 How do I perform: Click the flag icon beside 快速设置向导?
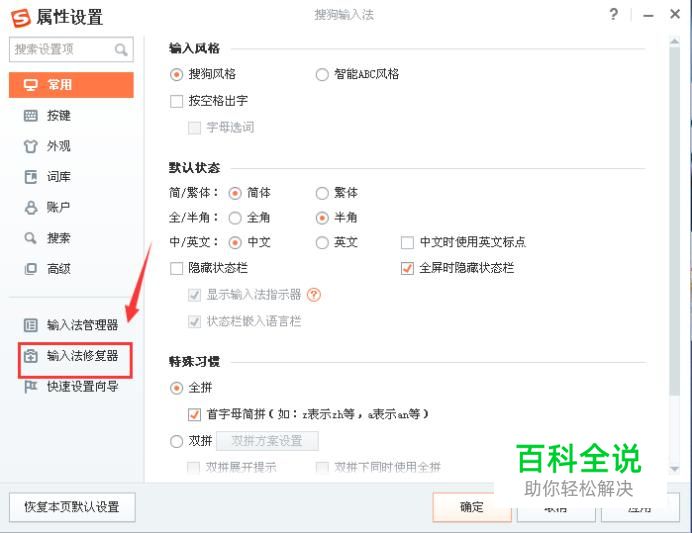coord(30,387)
